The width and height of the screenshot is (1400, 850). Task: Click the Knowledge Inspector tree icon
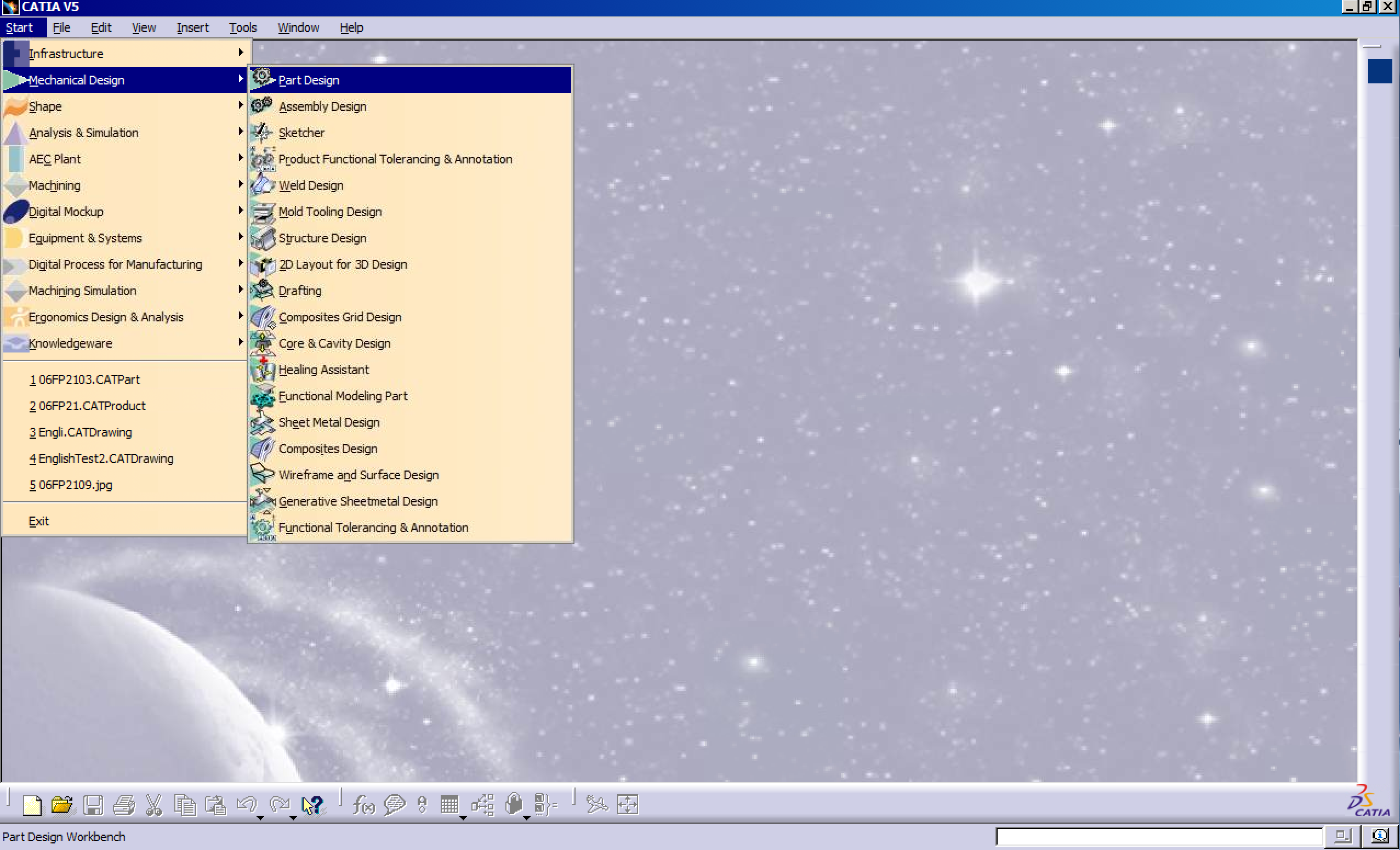pyautogui.click(x=482, y=805)
